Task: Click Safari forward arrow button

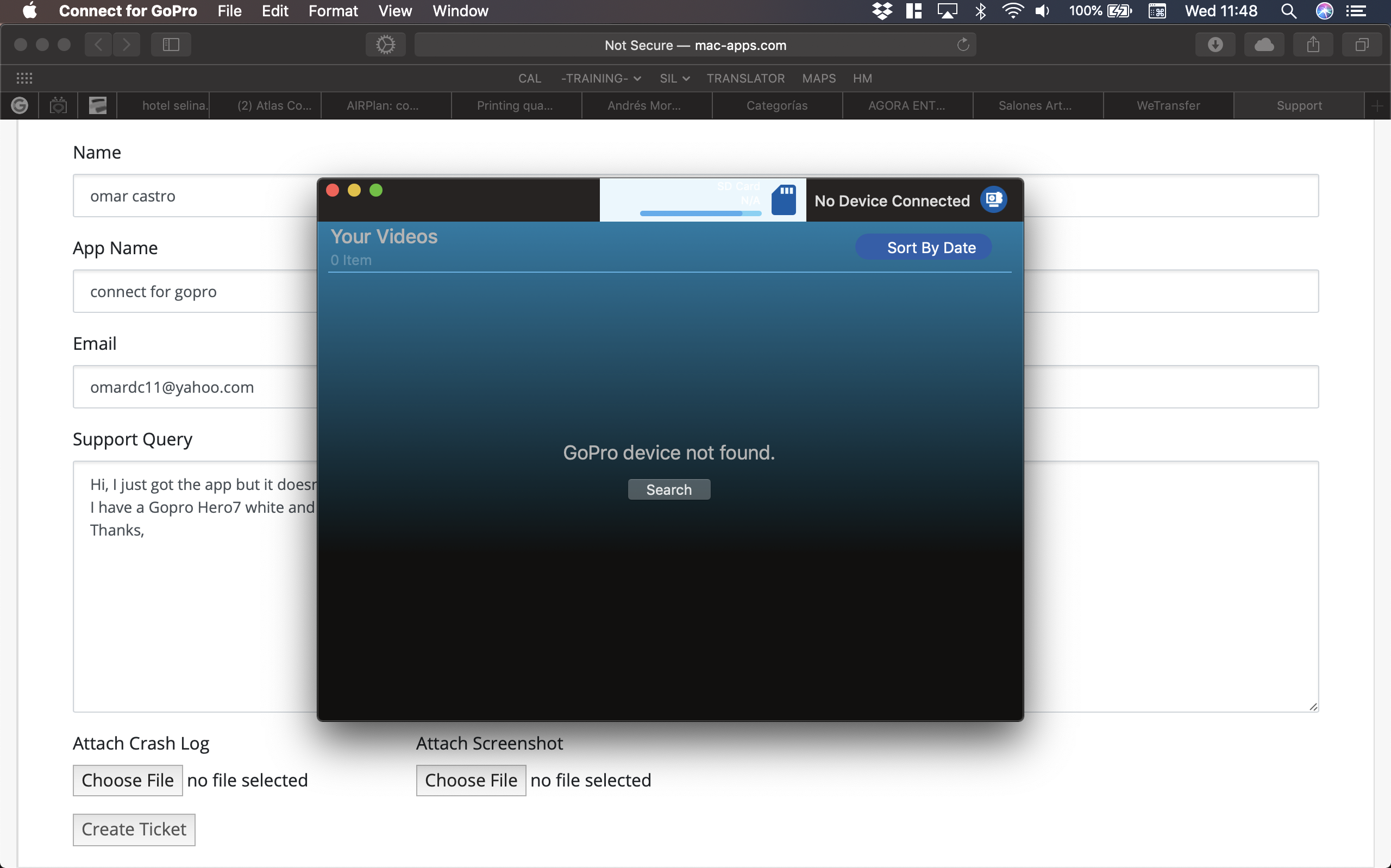Action: pos(126,45)
